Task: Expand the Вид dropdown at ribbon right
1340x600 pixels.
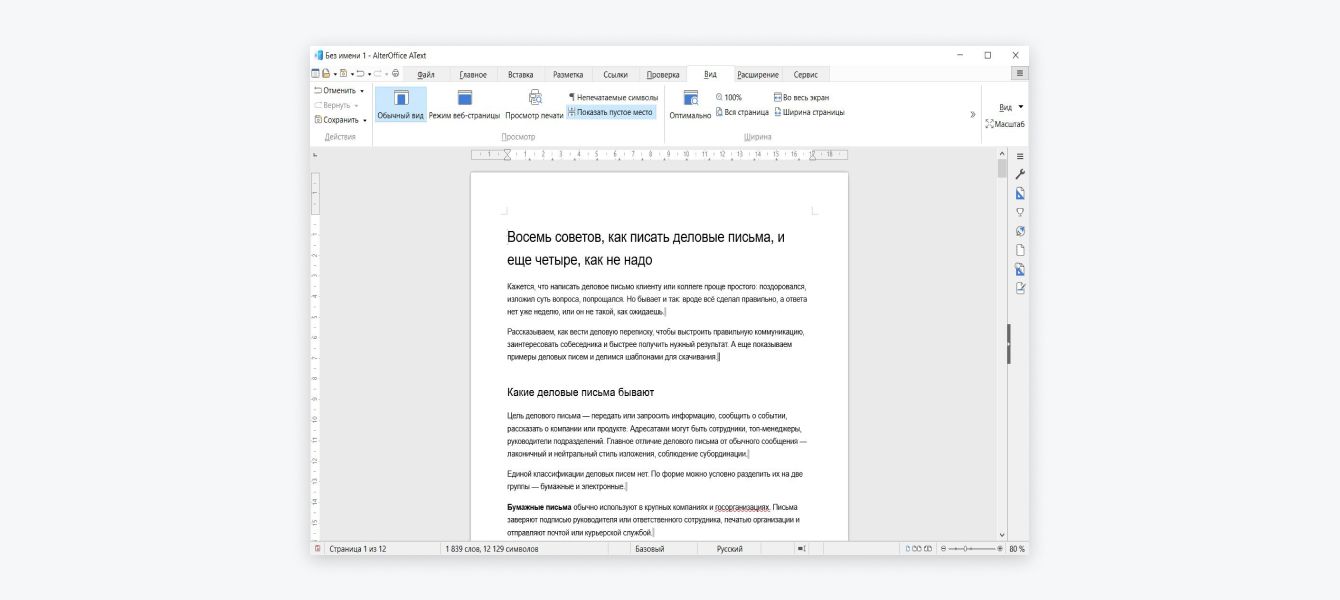Action: click(1021, 107)
